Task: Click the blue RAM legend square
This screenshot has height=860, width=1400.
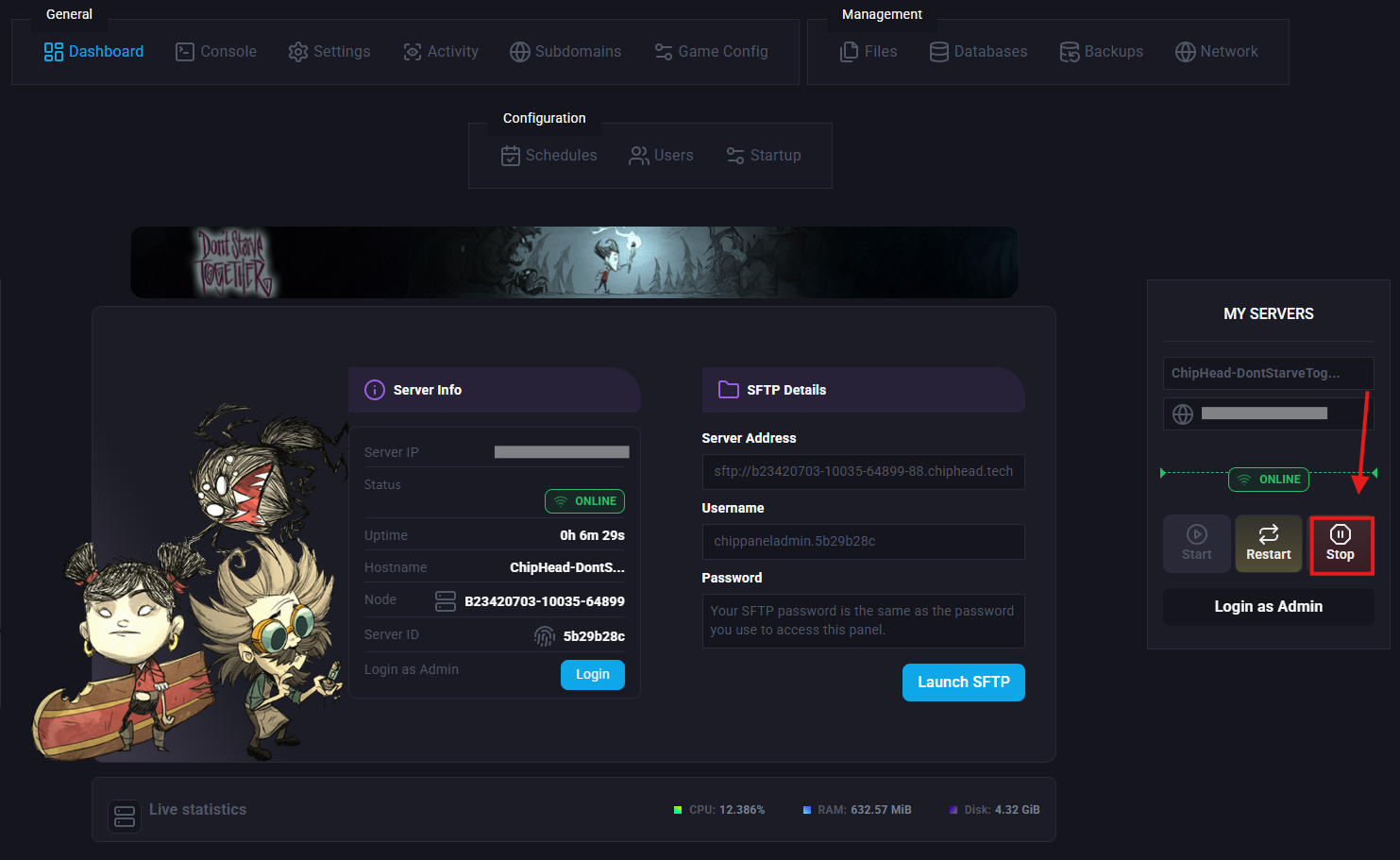Action: click(x=807, y=810)
